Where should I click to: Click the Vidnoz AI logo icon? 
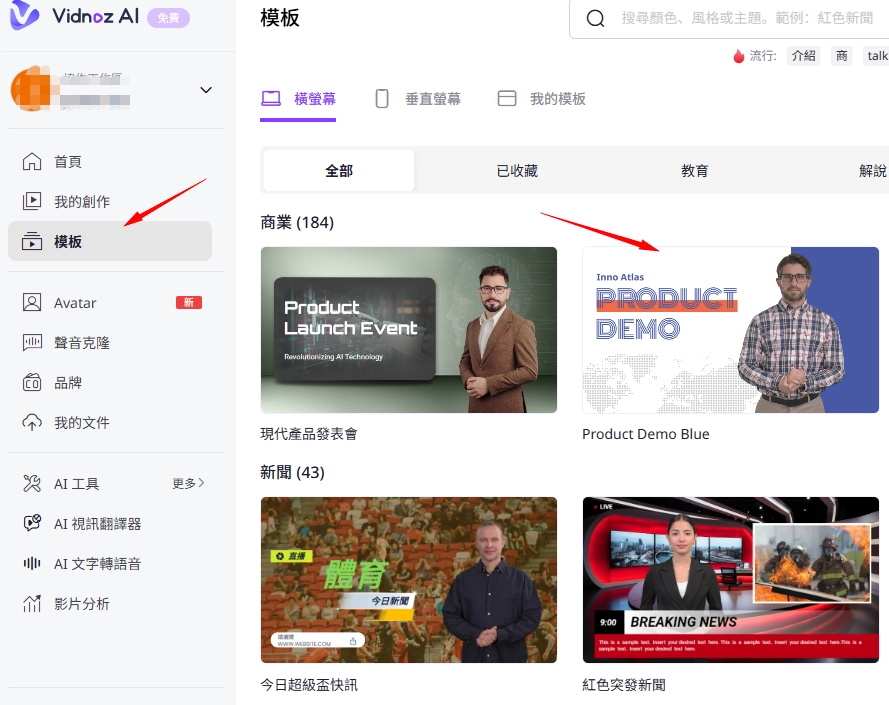24,15
